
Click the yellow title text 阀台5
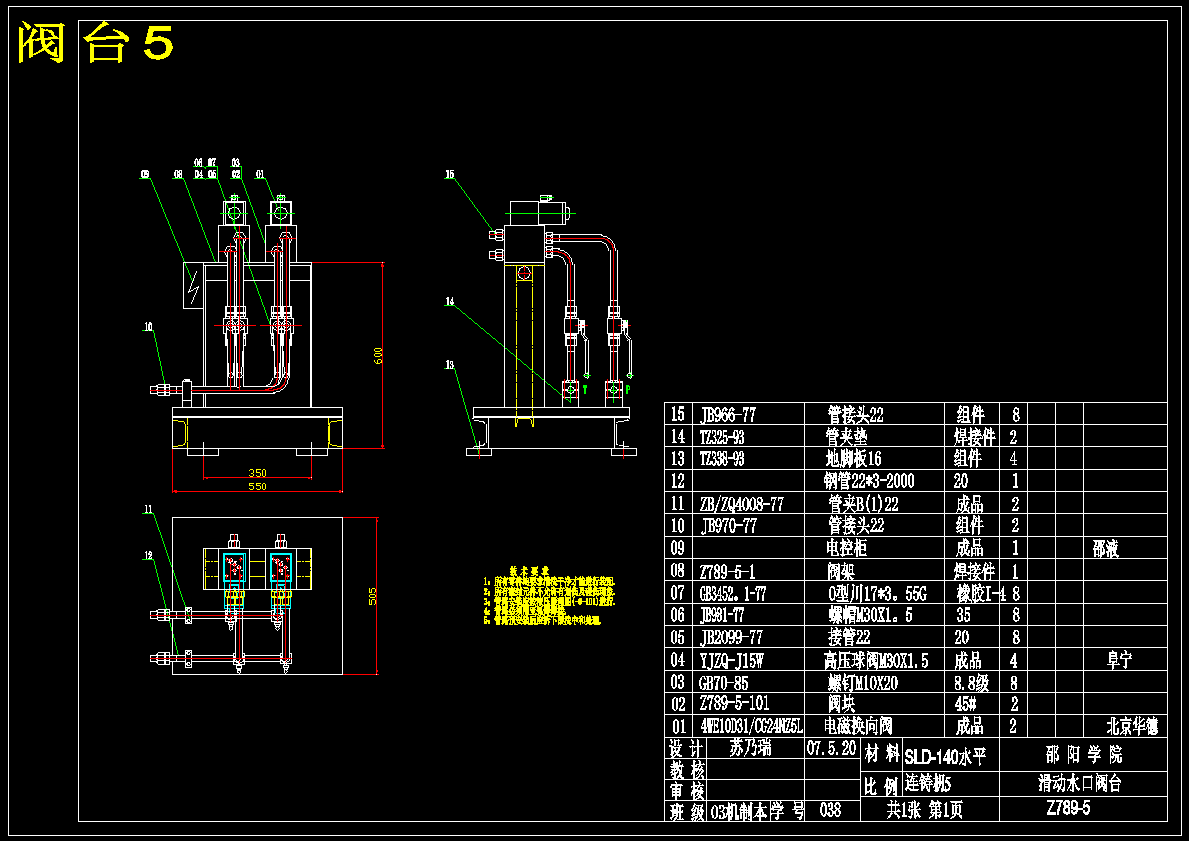tap(96, 42)
